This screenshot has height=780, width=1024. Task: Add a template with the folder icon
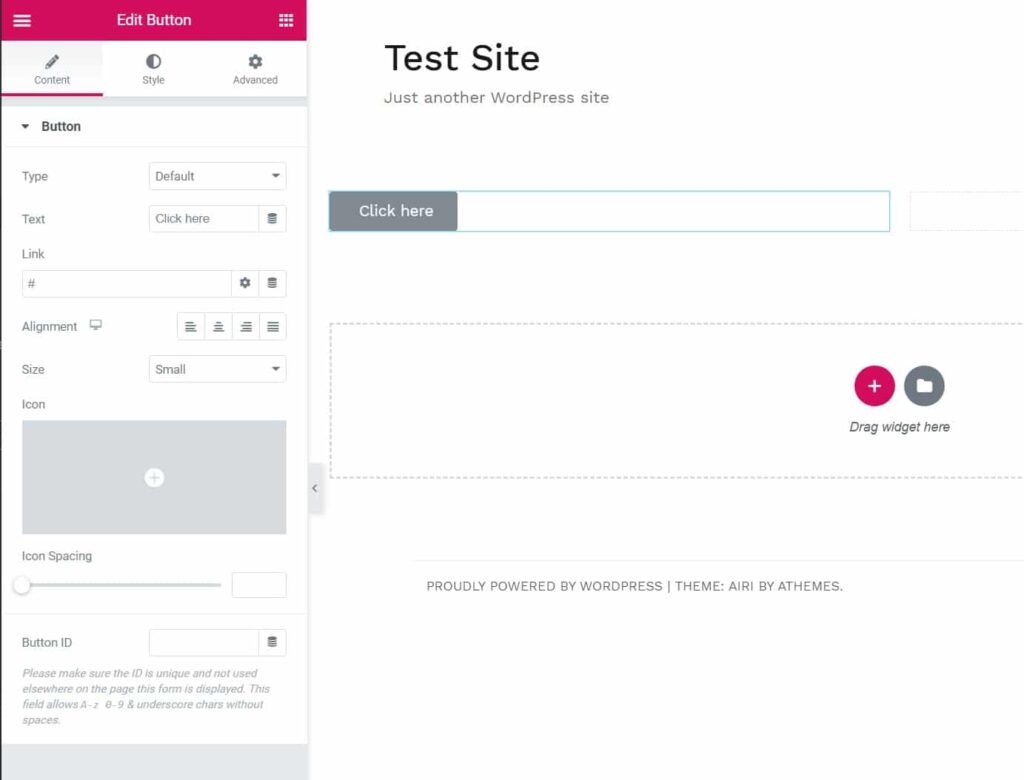pyautogui.click(x=924, y=386)
